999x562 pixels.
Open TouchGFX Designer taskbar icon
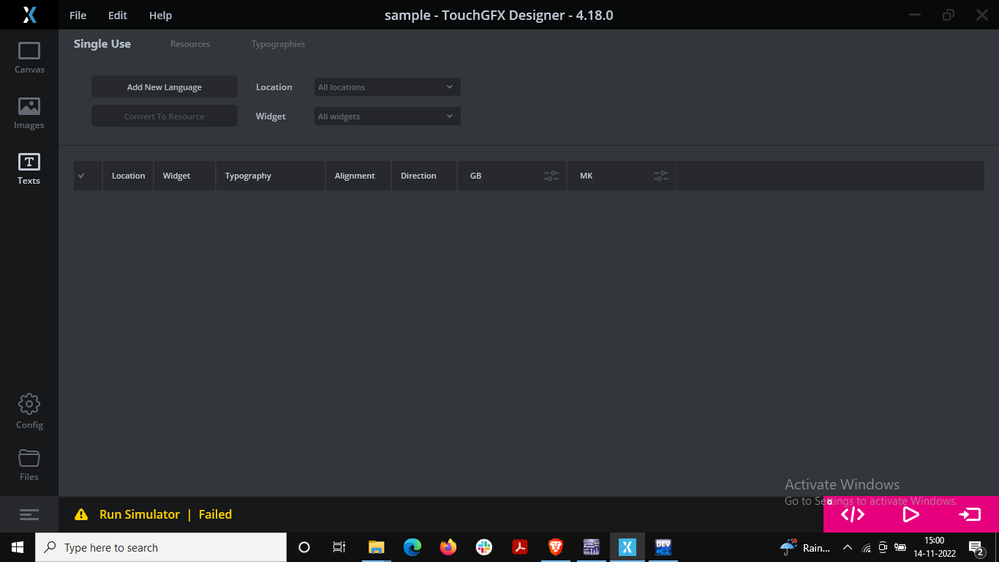[x=627, y=547]
